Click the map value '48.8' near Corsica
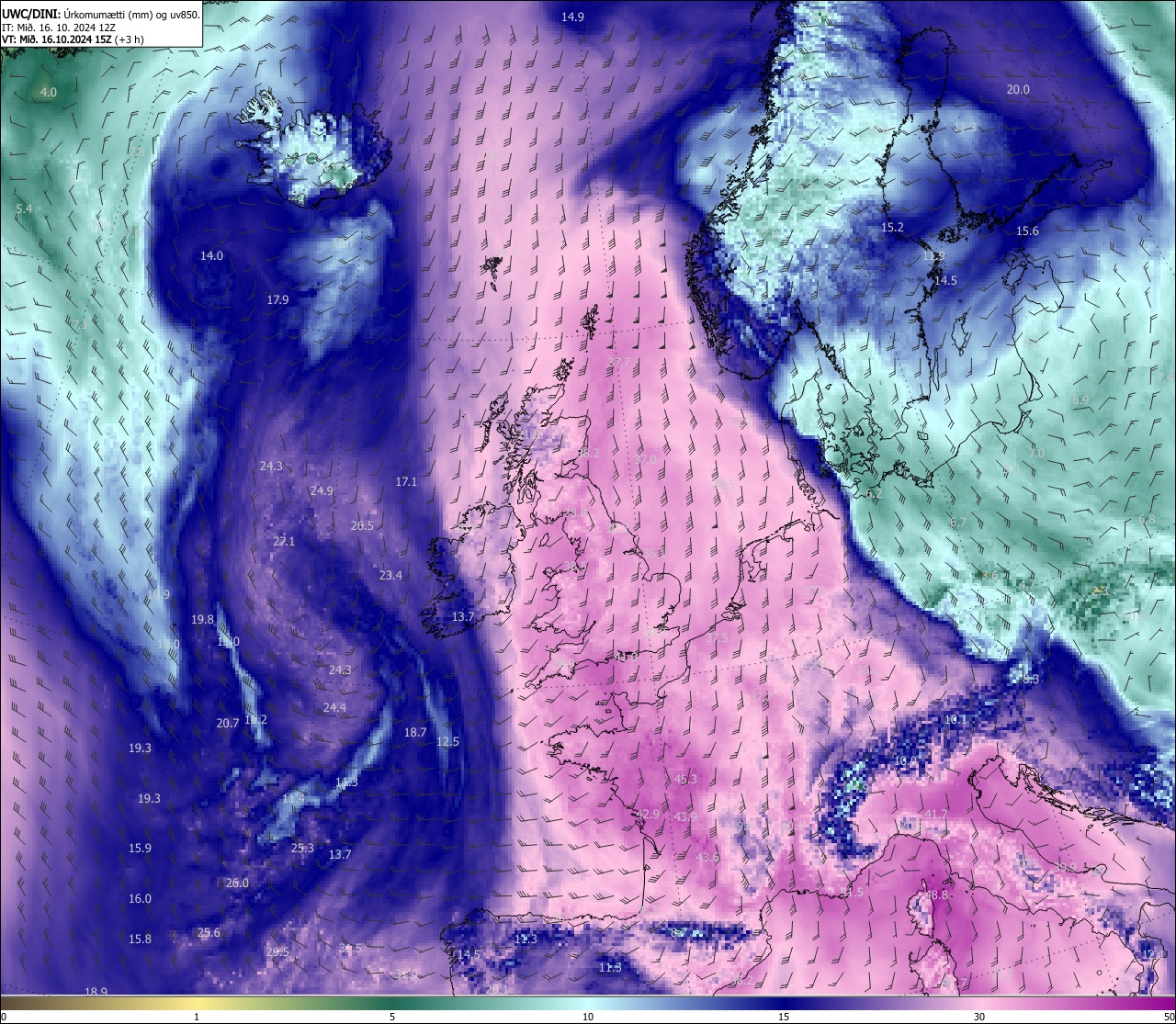Image resolution: width=1176 pixels, height=1024 pixels. coord(935,895)
